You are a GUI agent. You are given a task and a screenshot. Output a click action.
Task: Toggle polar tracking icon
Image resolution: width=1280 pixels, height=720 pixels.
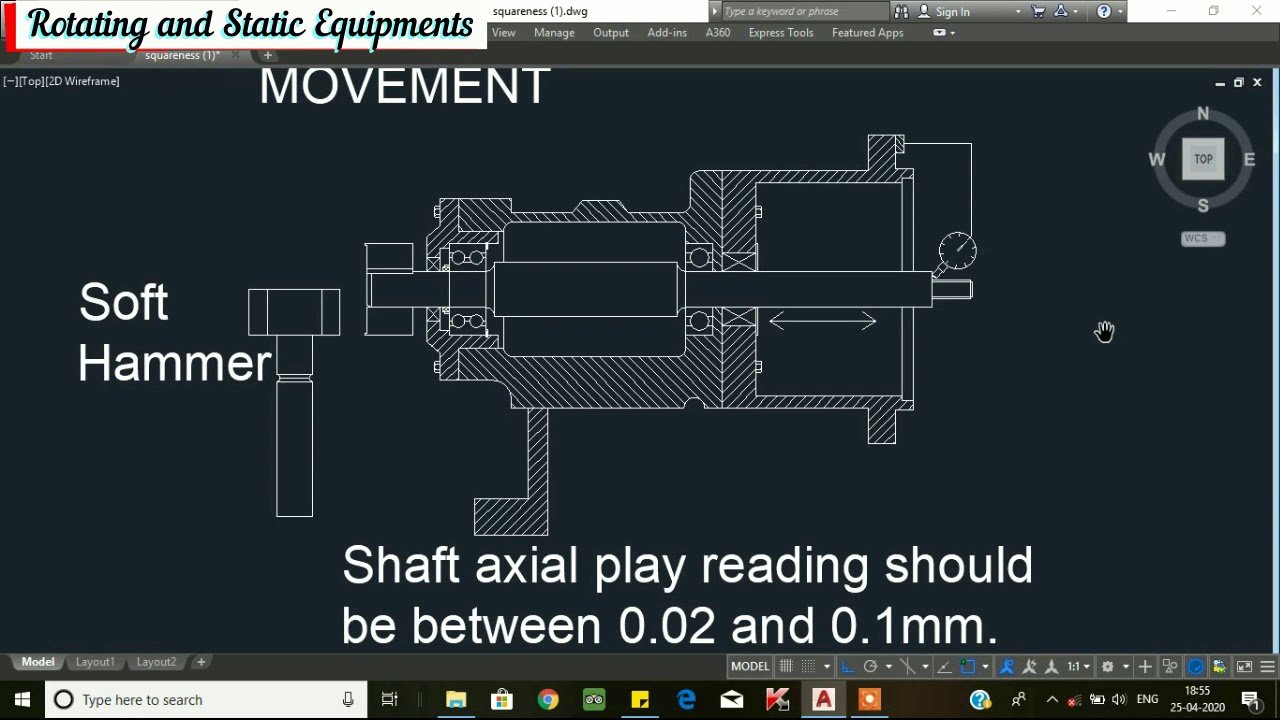point(870,666)
